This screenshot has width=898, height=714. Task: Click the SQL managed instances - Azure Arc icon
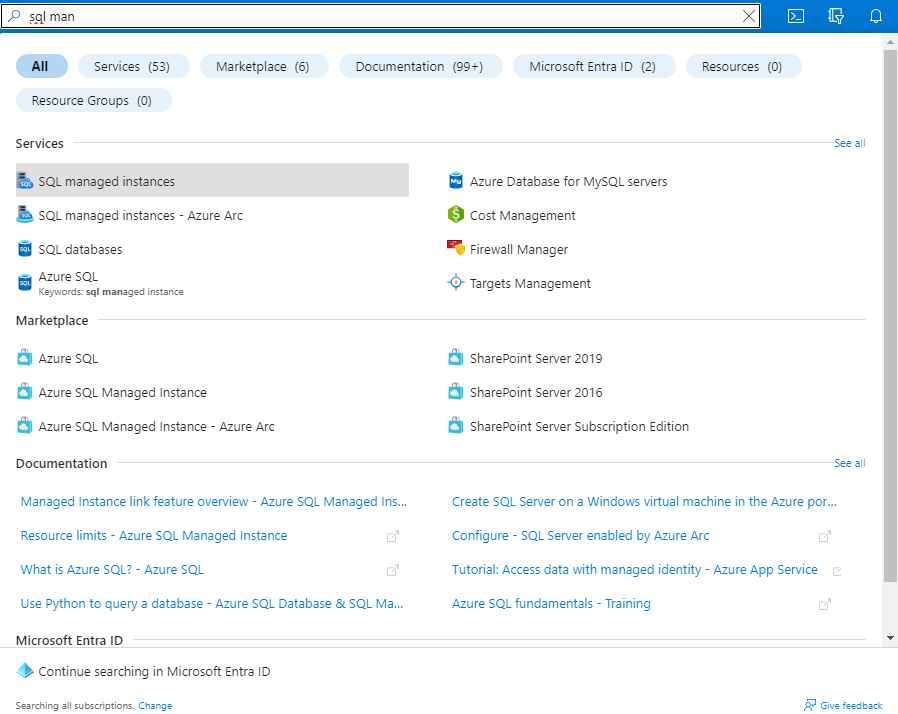click(25, 215)
